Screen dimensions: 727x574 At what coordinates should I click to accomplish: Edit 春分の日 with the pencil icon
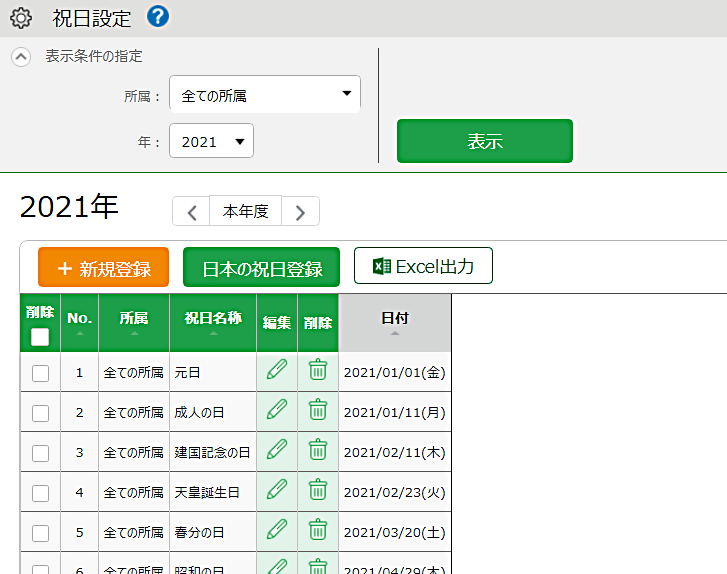(277, 529)
